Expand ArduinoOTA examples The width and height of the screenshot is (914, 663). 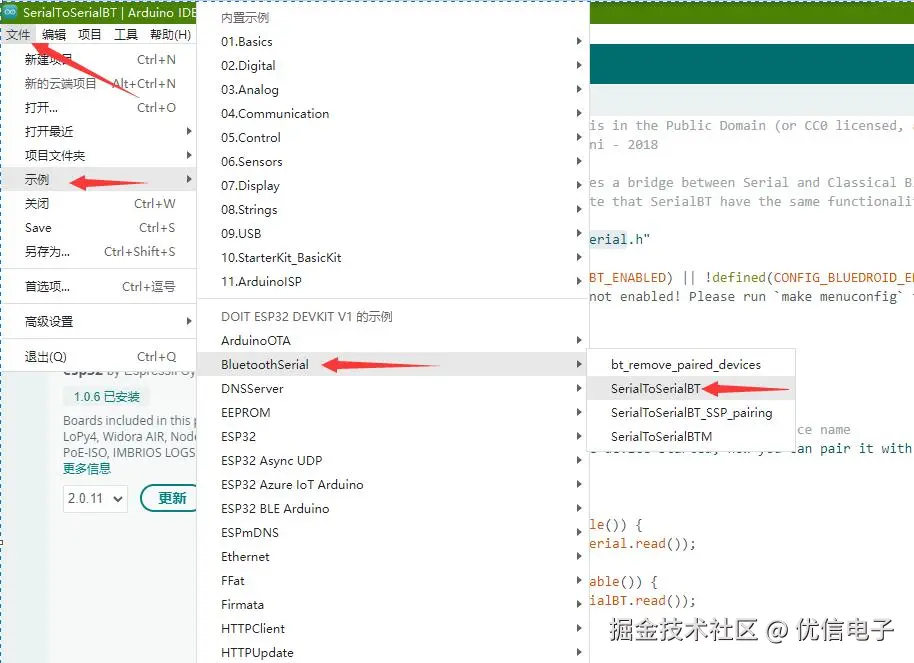click(393, 340)
